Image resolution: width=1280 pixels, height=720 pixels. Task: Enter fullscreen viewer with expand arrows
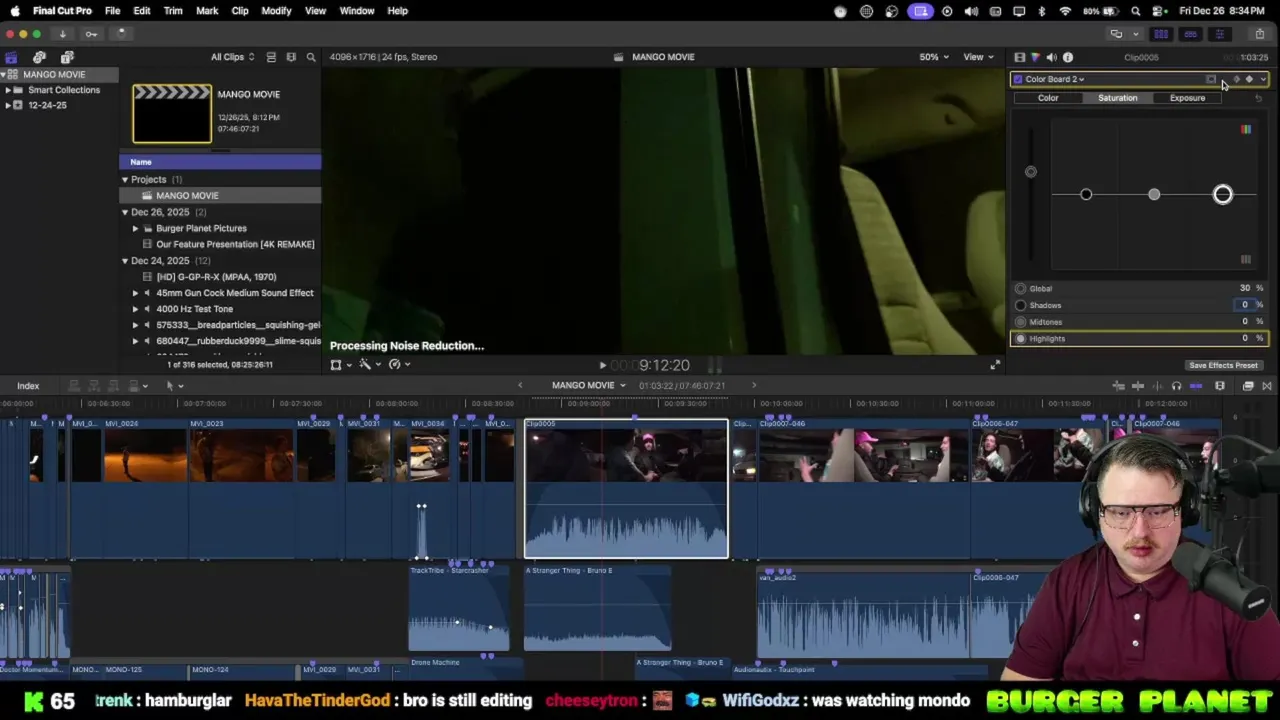[995, 365]
